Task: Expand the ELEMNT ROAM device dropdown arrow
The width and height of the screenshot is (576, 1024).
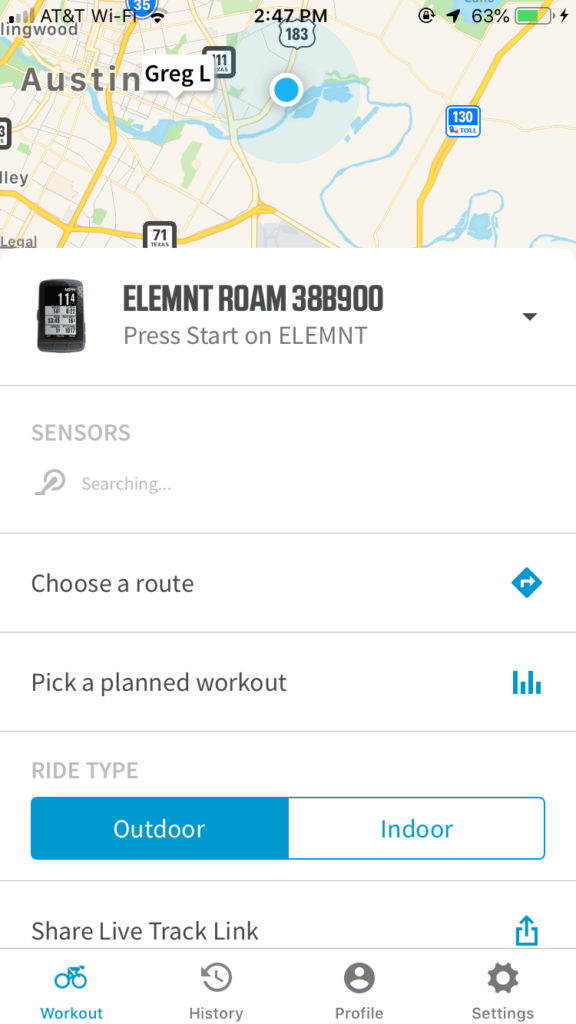Action: point(530,317)
